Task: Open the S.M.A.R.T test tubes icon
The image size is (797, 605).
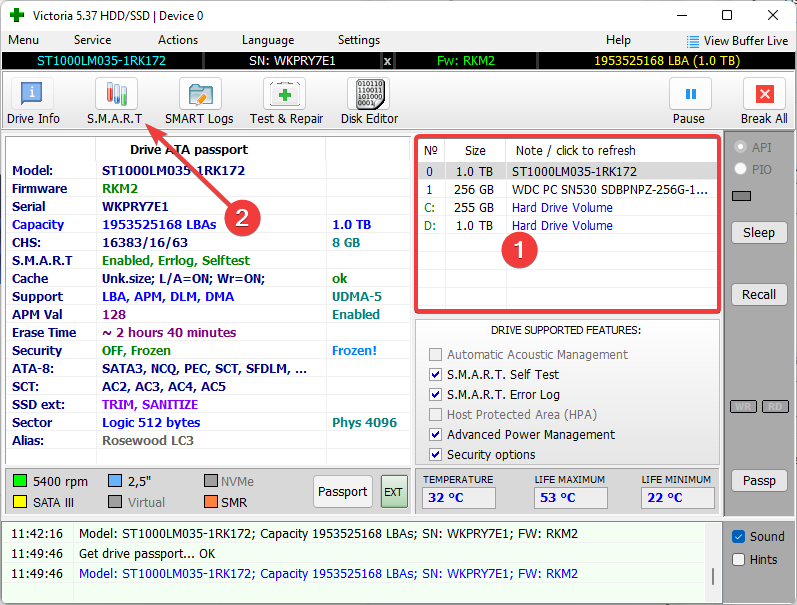Action: pyautogui.click(x=116, y=94)
